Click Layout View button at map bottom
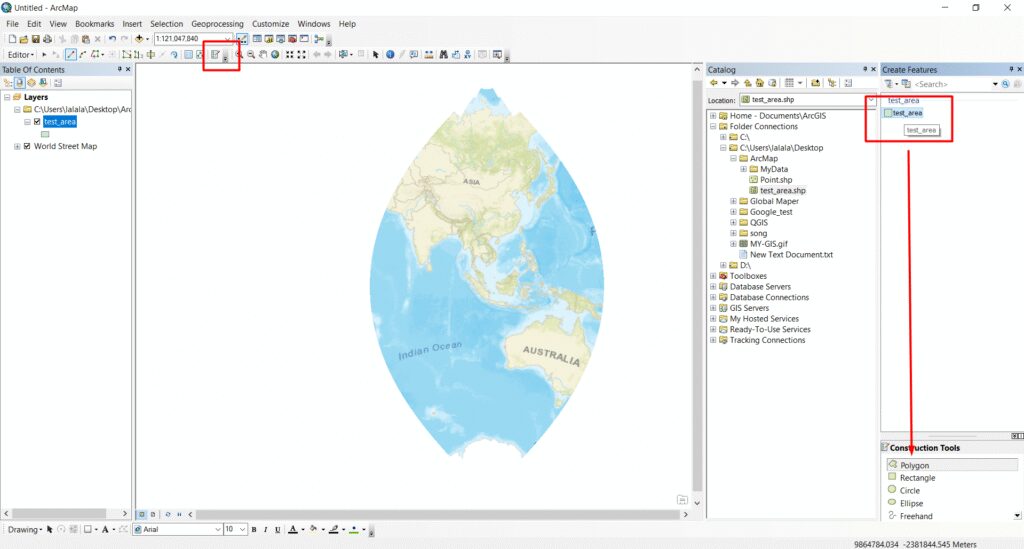Screen dimensions: 1024x549 pyautogui.click(x=153, y=514)
